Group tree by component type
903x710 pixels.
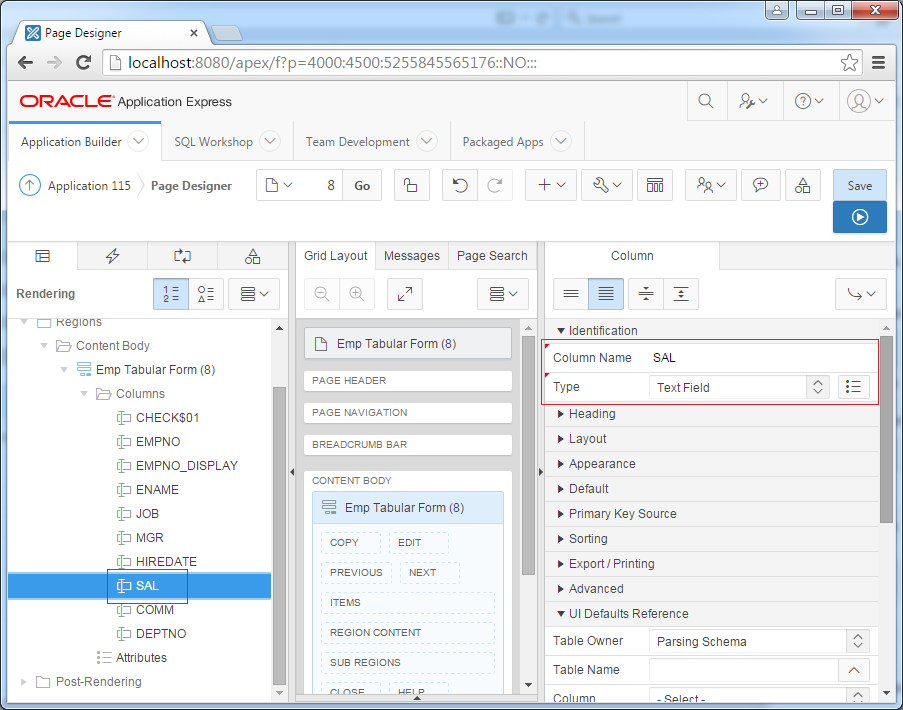point(206,294)
